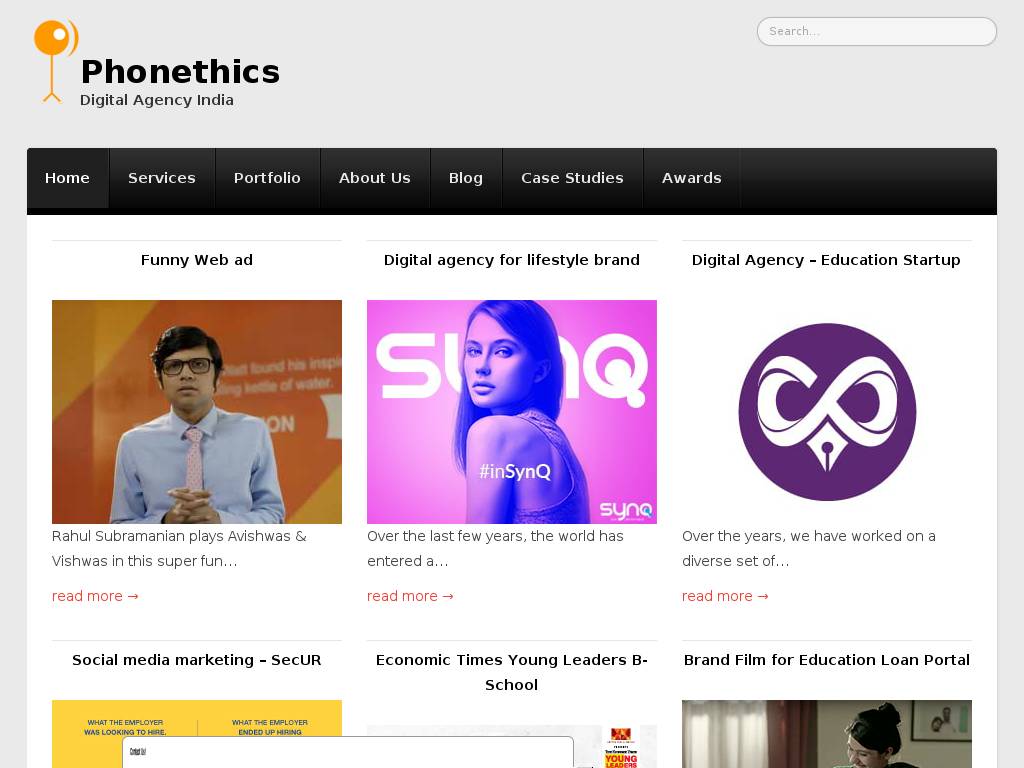Open the Portfolio menu item
The image size is (1024, 768).
coord(267,178)
